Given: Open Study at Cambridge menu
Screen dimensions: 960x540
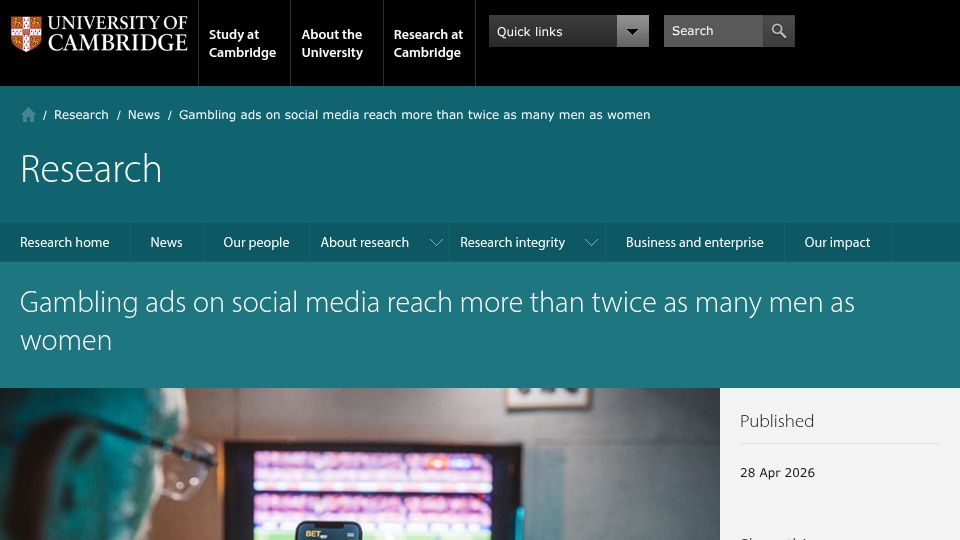Looking at the screenshot, I should (242, 43).
